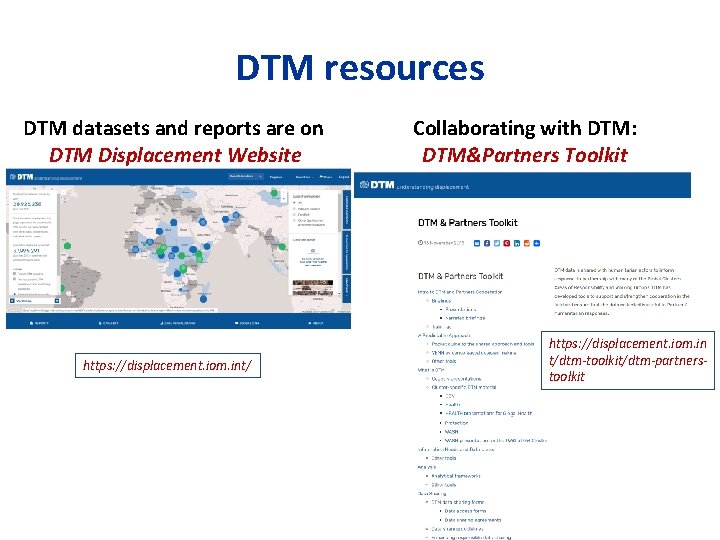Click the Datasets item in map footer bar
The width and height of the screenshot is (720, 540).
(109, 323)
